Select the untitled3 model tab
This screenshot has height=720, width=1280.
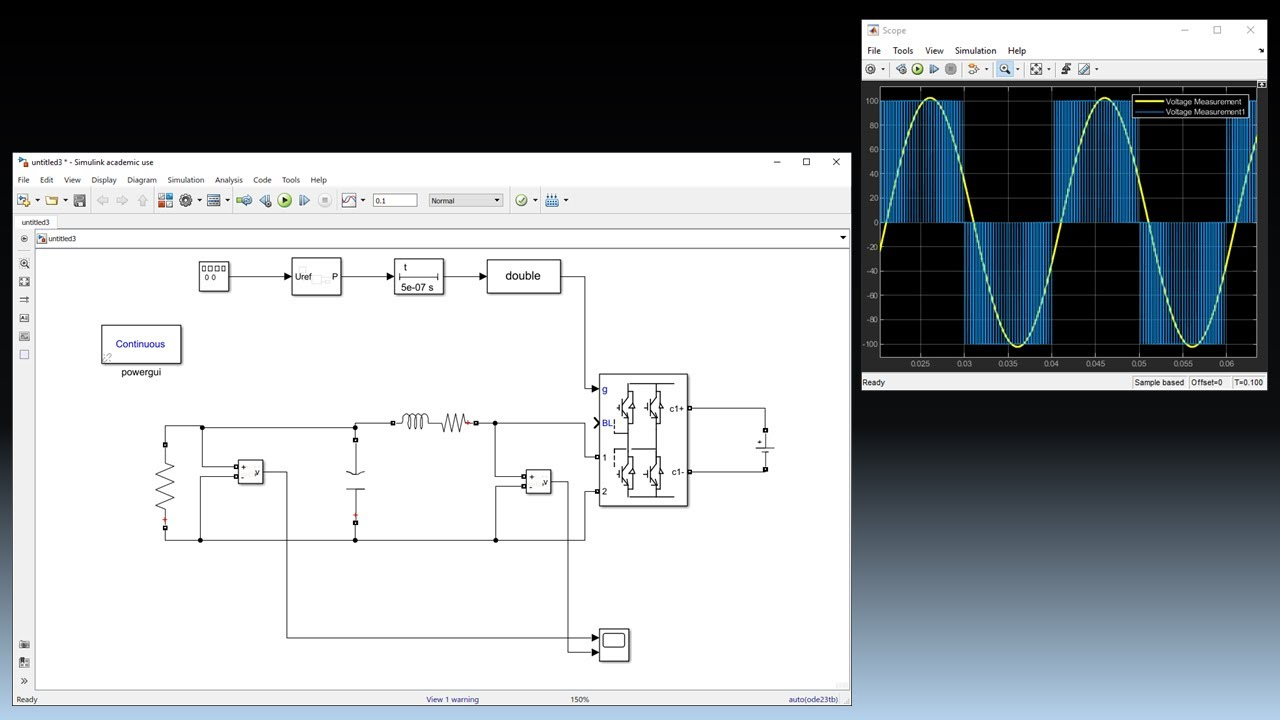[36, 222]
